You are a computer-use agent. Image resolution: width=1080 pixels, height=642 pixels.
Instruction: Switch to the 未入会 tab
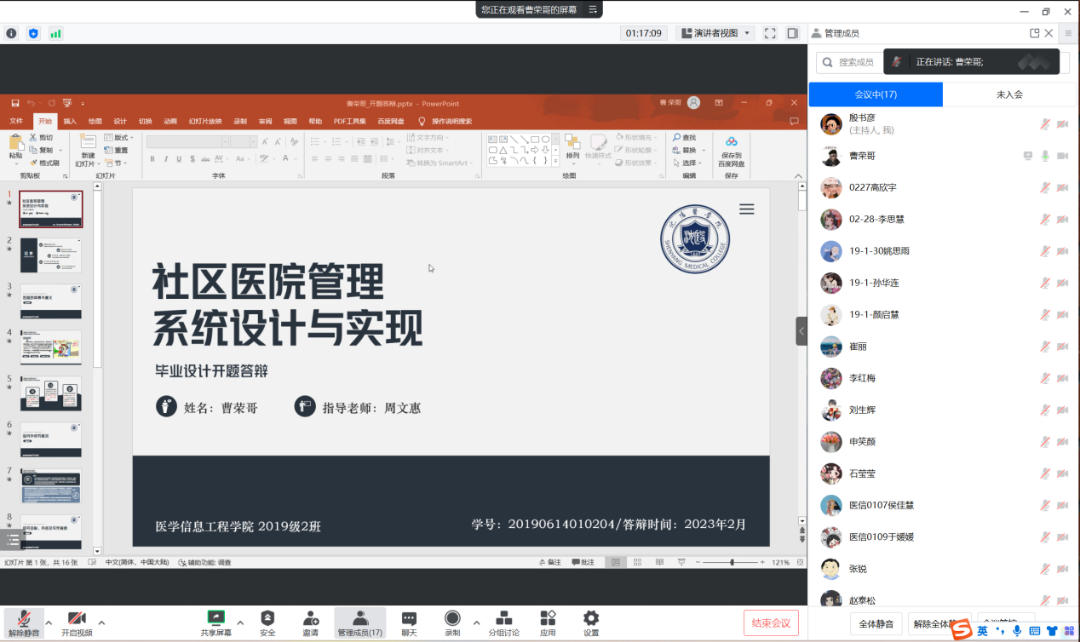[1009, 94]
